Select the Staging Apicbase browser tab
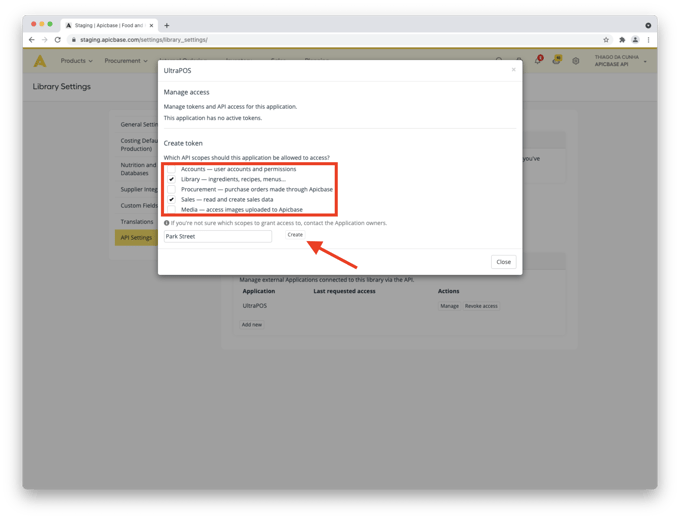 click(108, 26)
